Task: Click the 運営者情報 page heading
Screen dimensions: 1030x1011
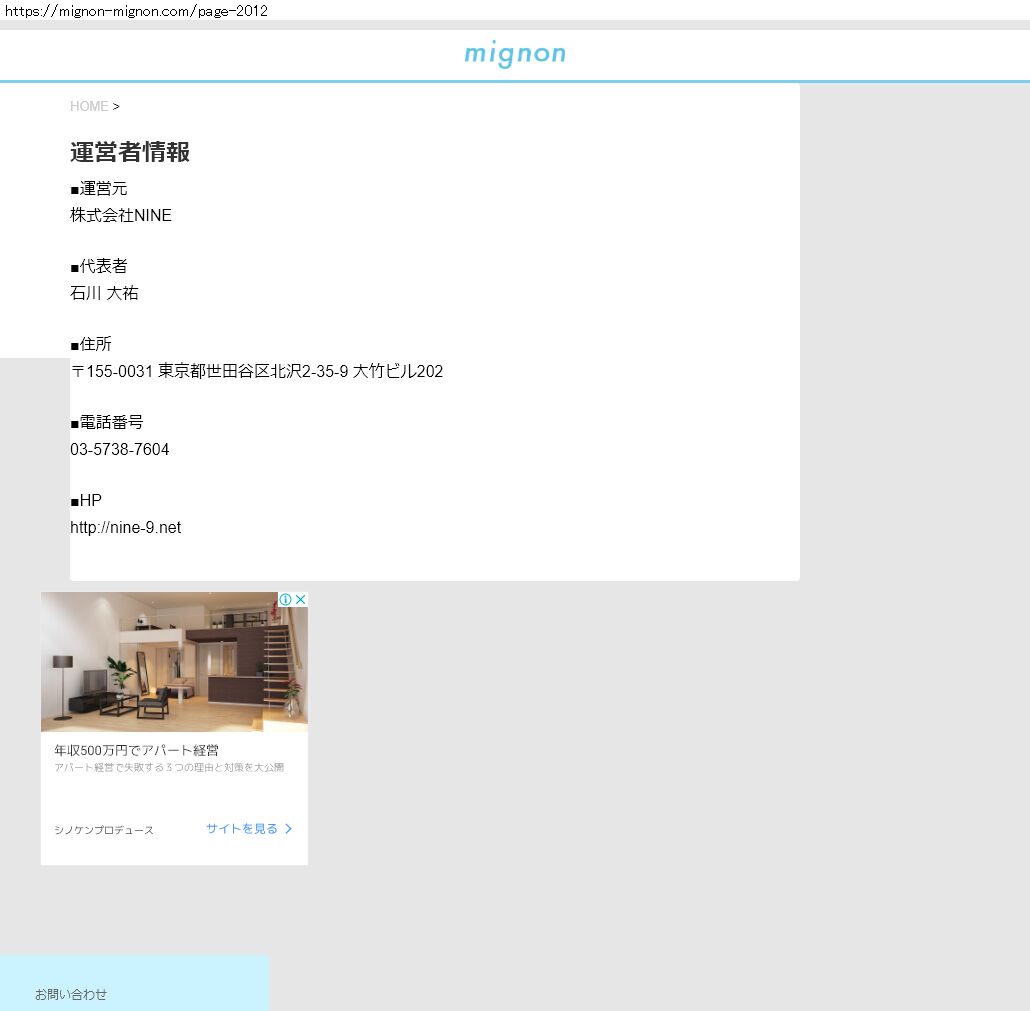Action: click(130, 152)
